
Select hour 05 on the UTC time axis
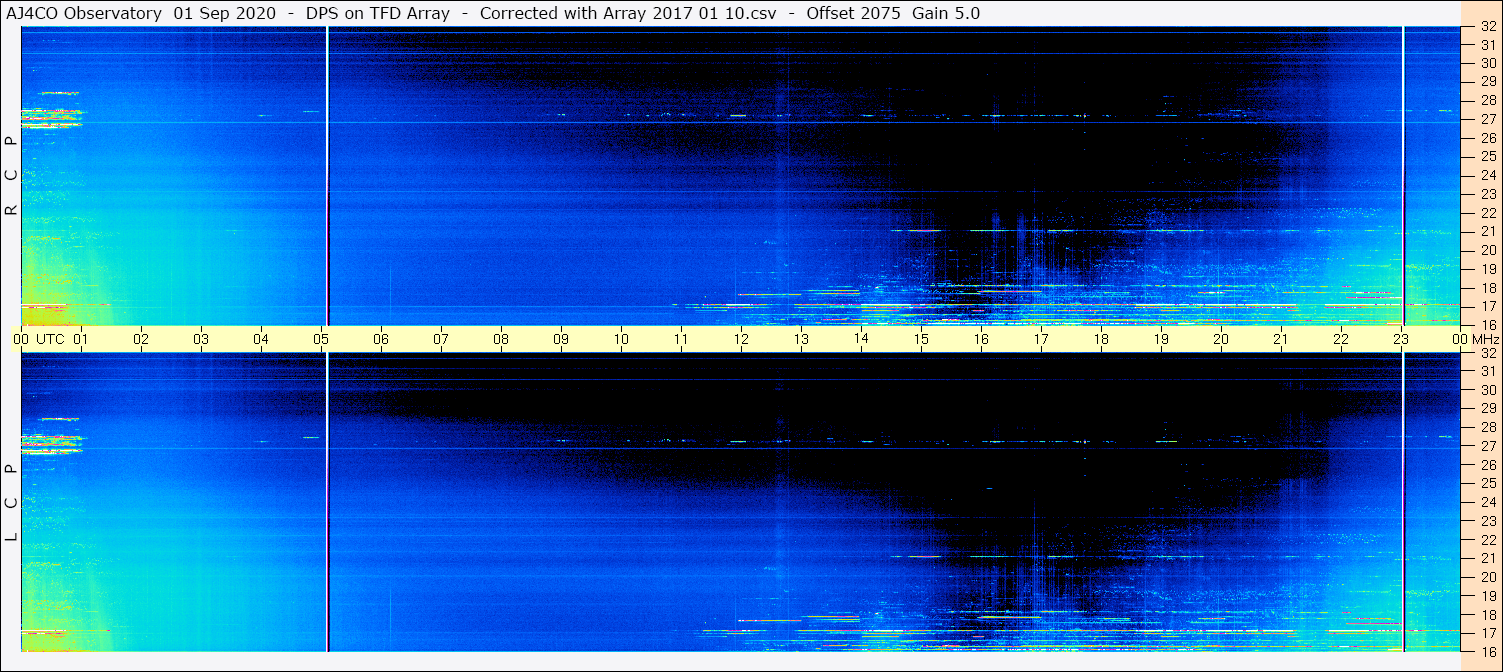(x=321, y=339)
